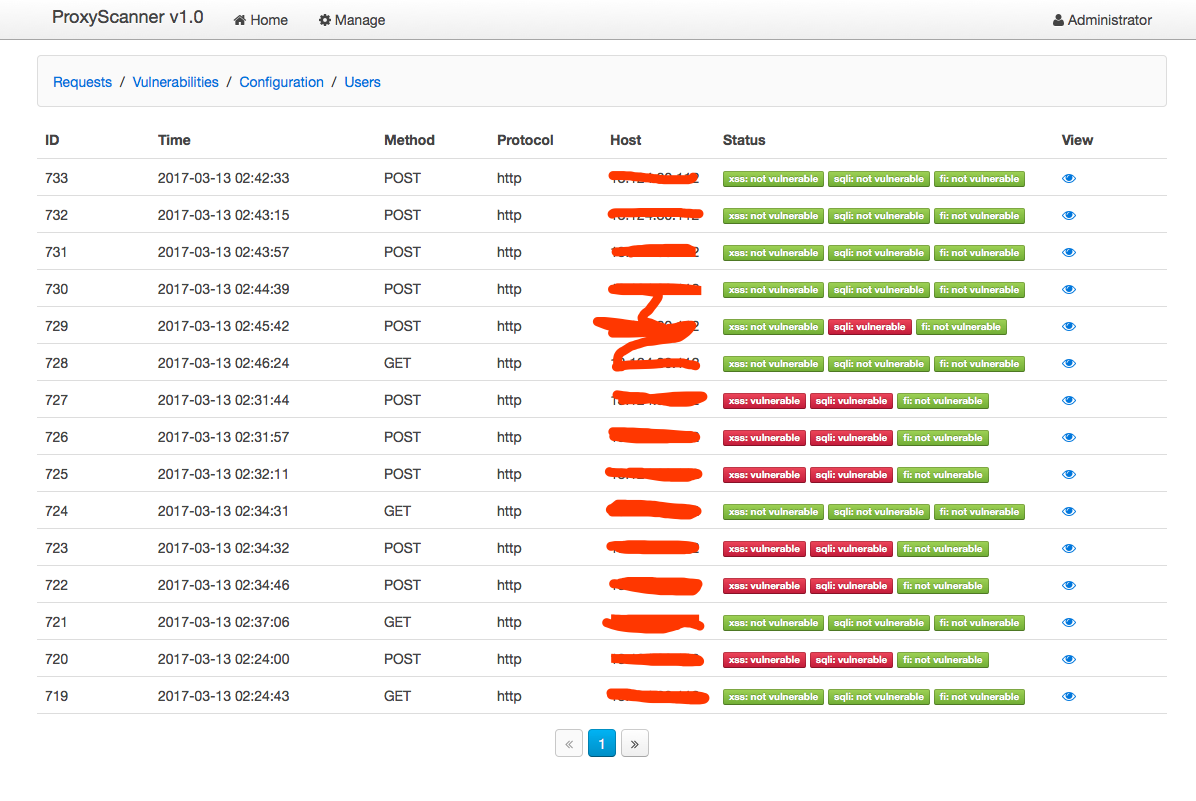This screenshot has width=1196, height=801.
Task: Go to the Requests tab
Action: point(82,82)
